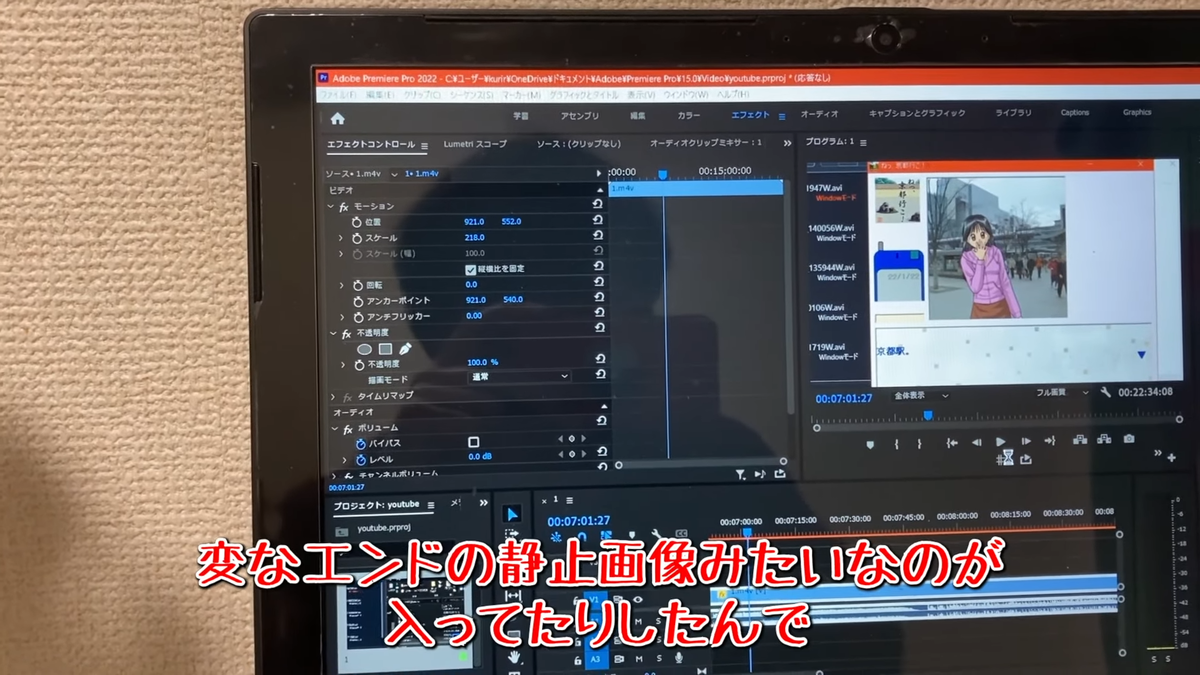Viewport: 1200px width, 675px height.
Task: Add a marker in Program Monitor
Action: 870,443
